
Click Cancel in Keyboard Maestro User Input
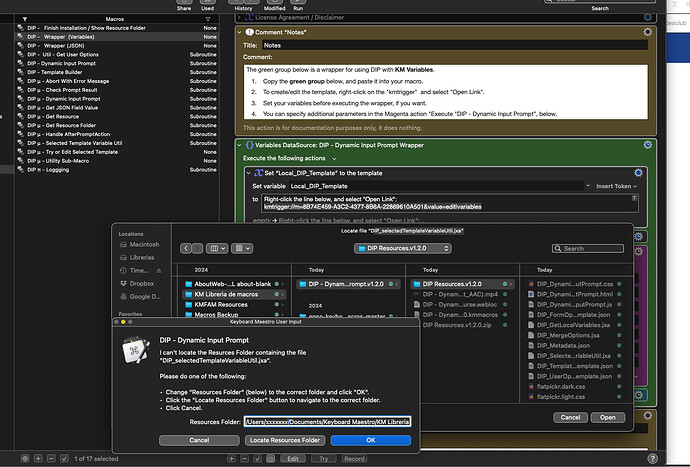pos(199,440)
